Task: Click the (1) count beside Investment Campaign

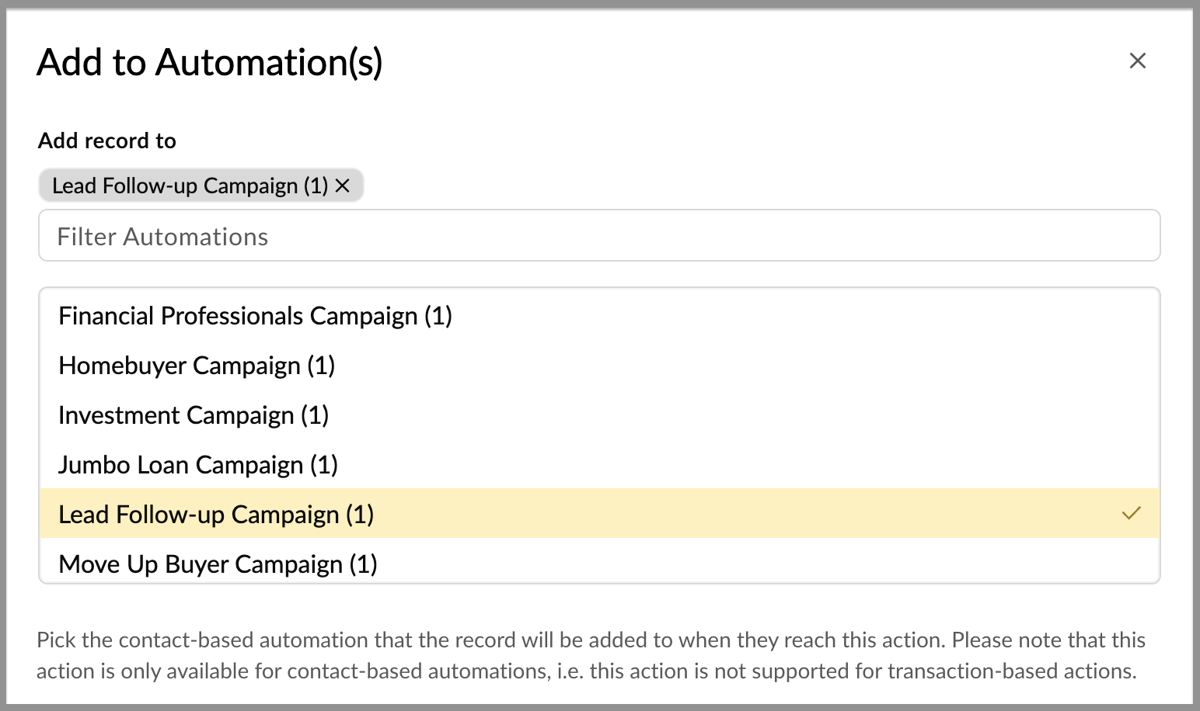Action: tap(315, 415)
